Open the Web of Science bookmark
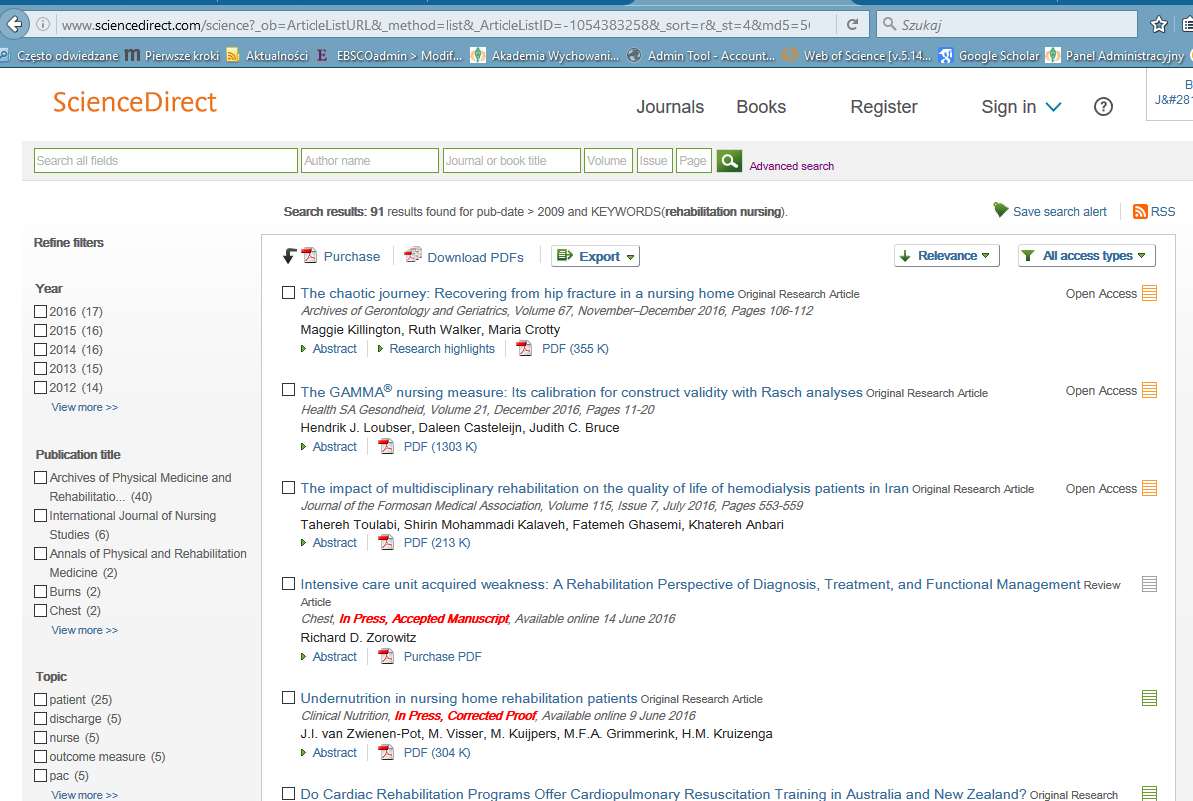1193x801 pixels. click(x=857, y=56)
